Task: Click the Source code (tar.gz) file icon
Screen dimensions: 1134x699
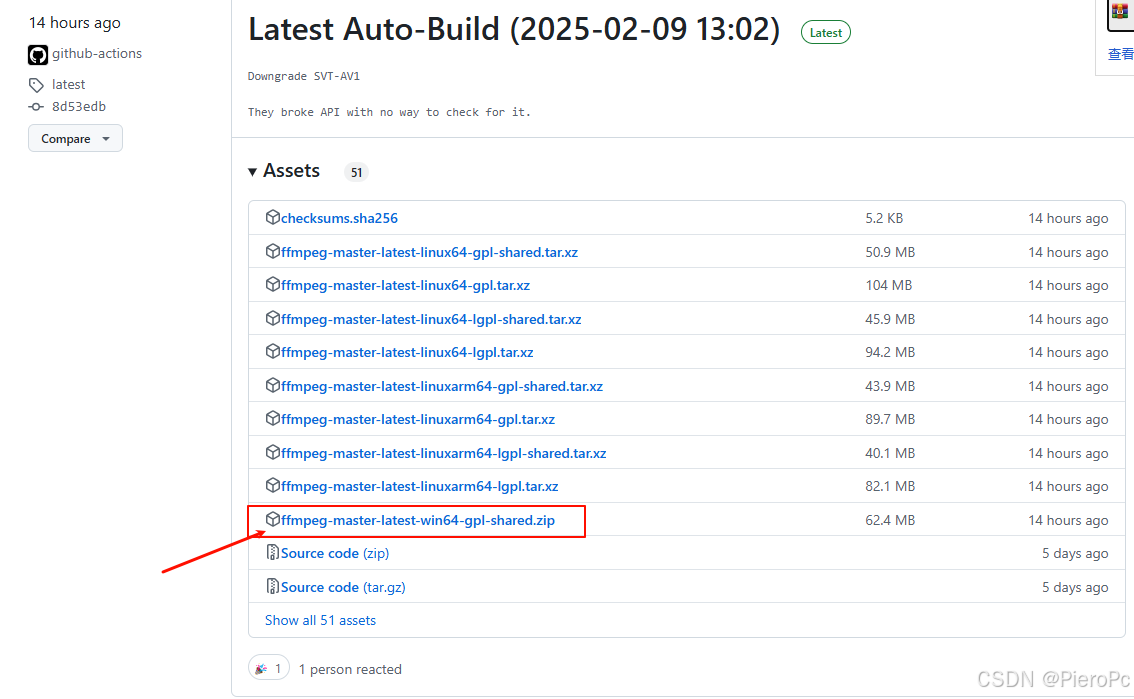Action: (x=272, y=587)
